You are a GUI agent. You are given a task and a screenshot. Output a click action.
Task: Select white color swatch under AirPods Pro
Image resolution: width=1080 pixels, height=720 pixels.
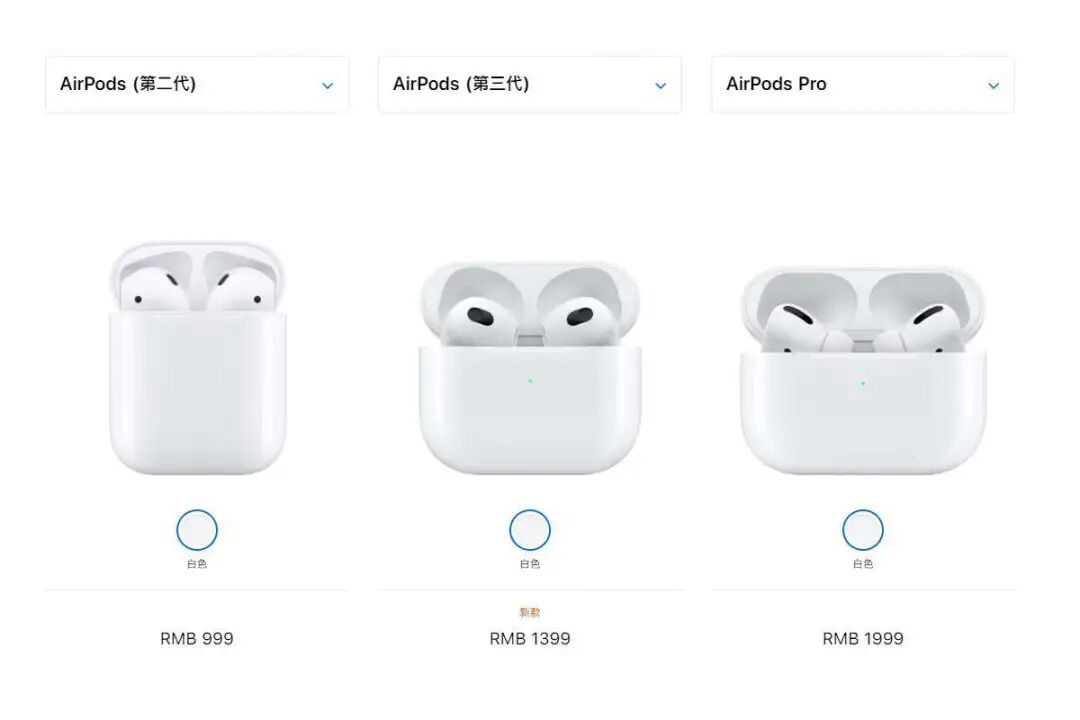tap(863, 530)
